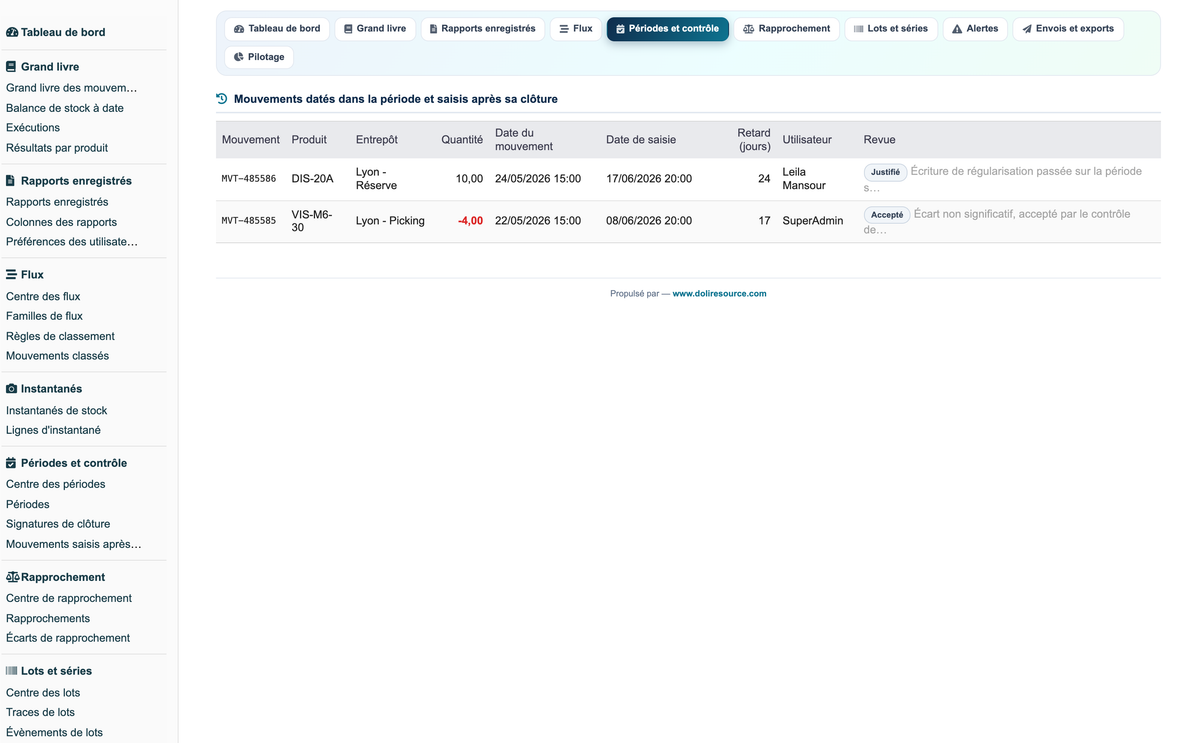1200x743 pixels.
Task: Go to Exécutions in sidebar
Action: [x=33, y=128]
